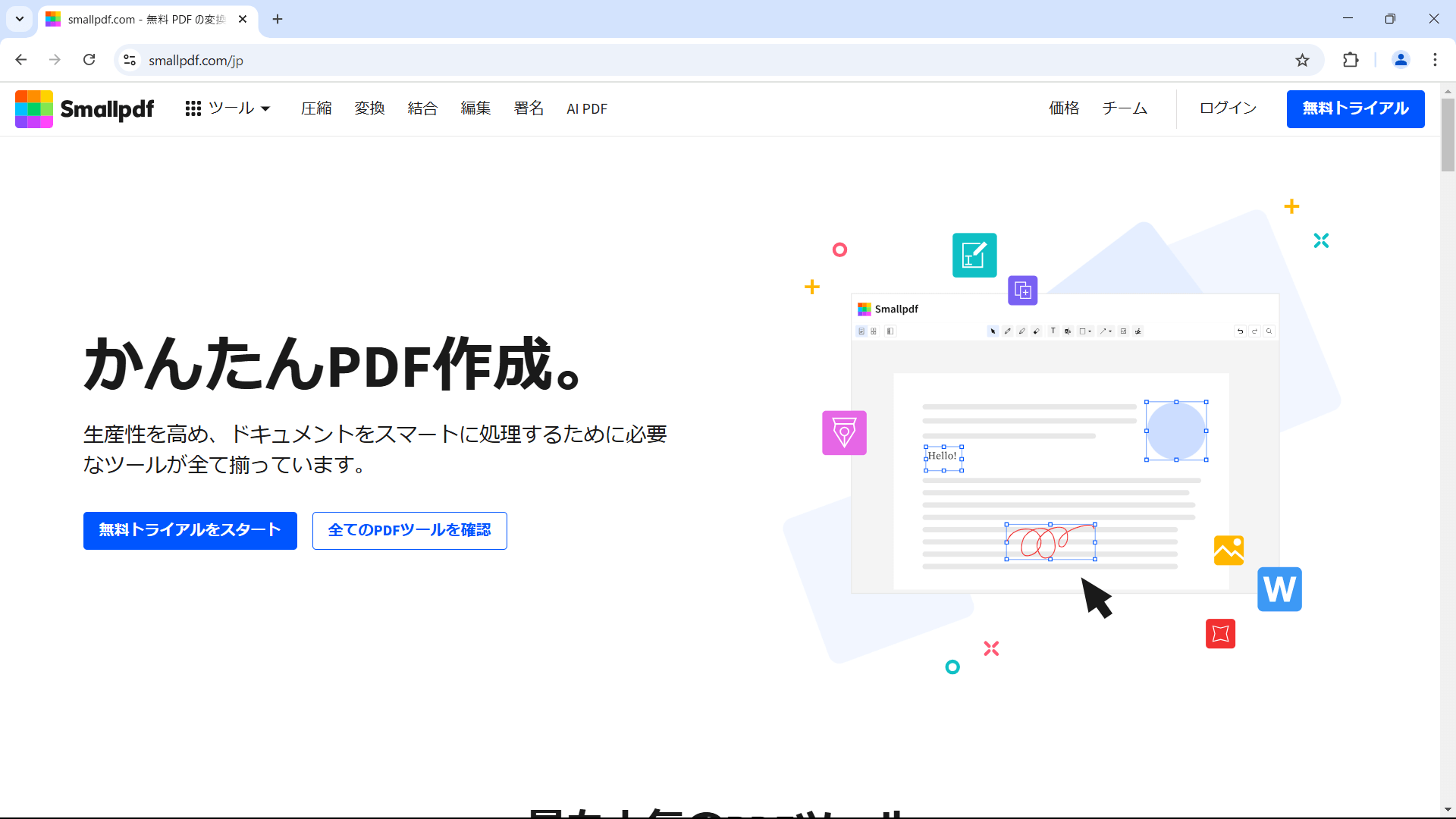Bookmark this page with star icon
This screenshot has height=819, width=1456.
point(1302,60)
